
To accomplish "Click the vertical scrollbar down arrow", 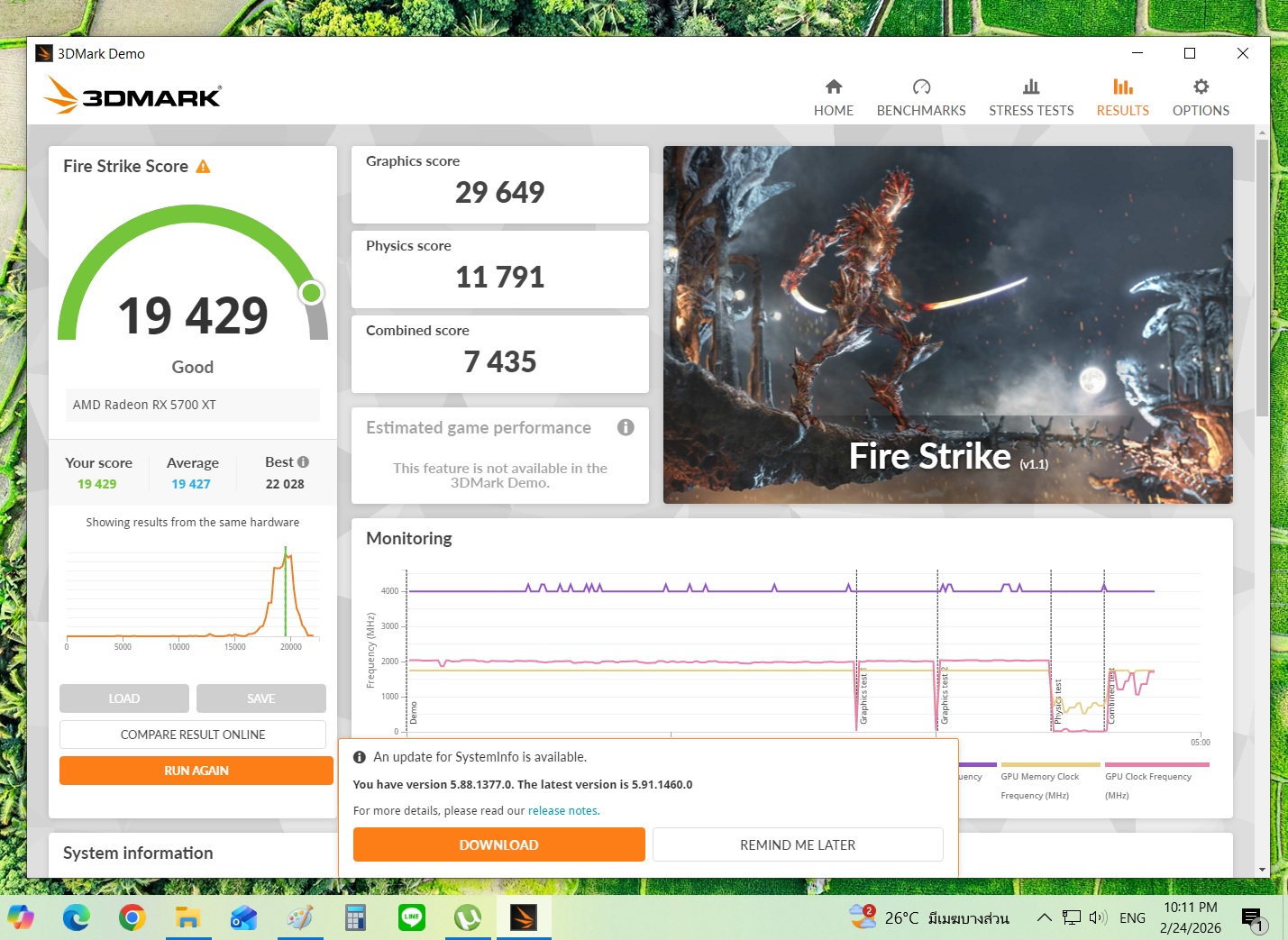I will [1262, 870].
